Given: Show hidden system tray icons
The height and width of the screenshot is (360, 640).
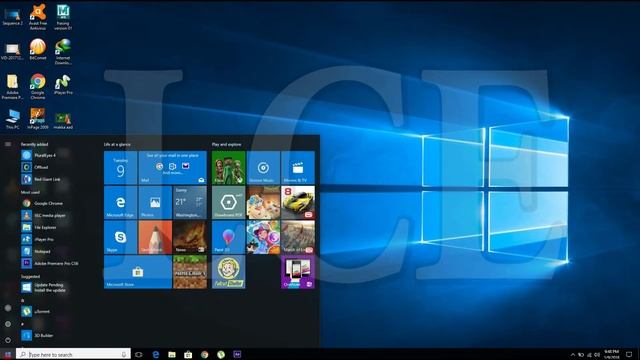Looking at the screenshot, I should (x=573, y=355).
